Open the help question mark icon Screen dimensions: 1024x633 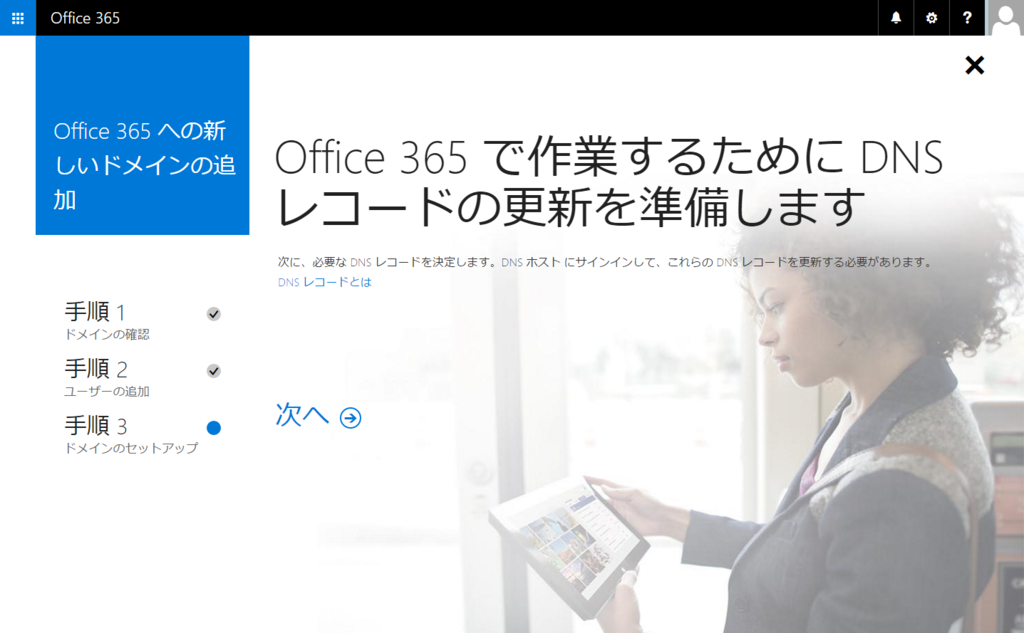click(x=967, y=18)
